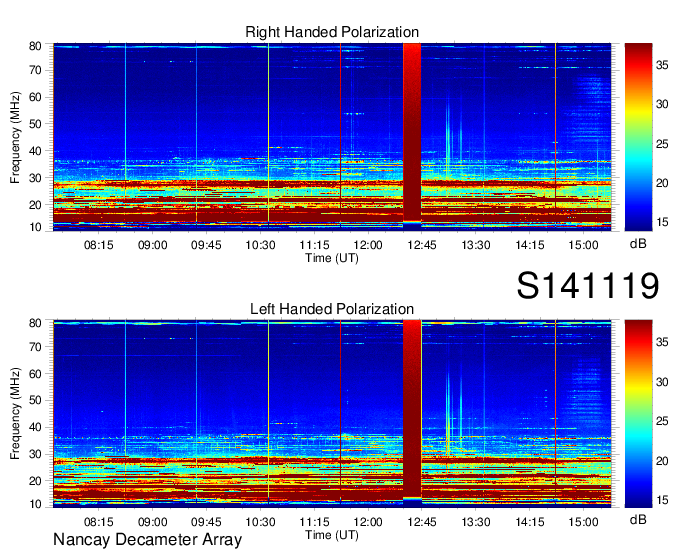Click the cyan burst near 13:05 in the Left Handed spectrogram
Viewport: 680px width, 552px height.
point(448,412)
